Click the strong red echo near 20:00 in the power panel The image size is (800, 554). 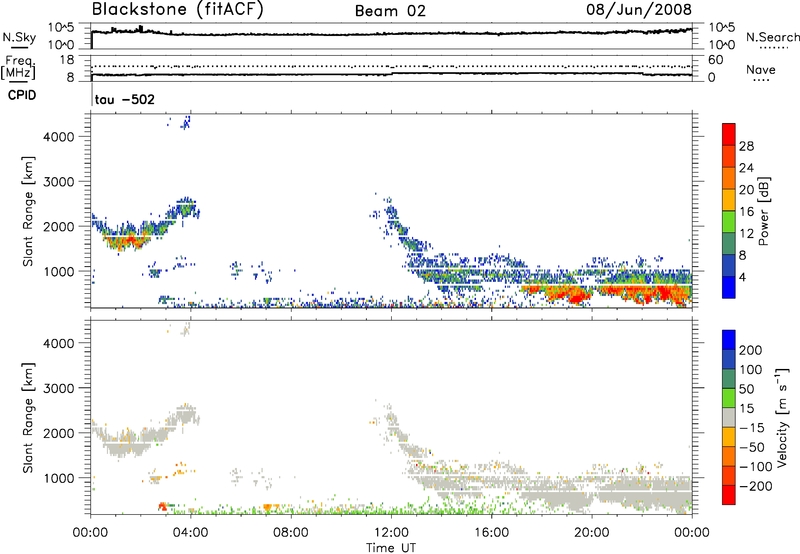pos(576,295)
